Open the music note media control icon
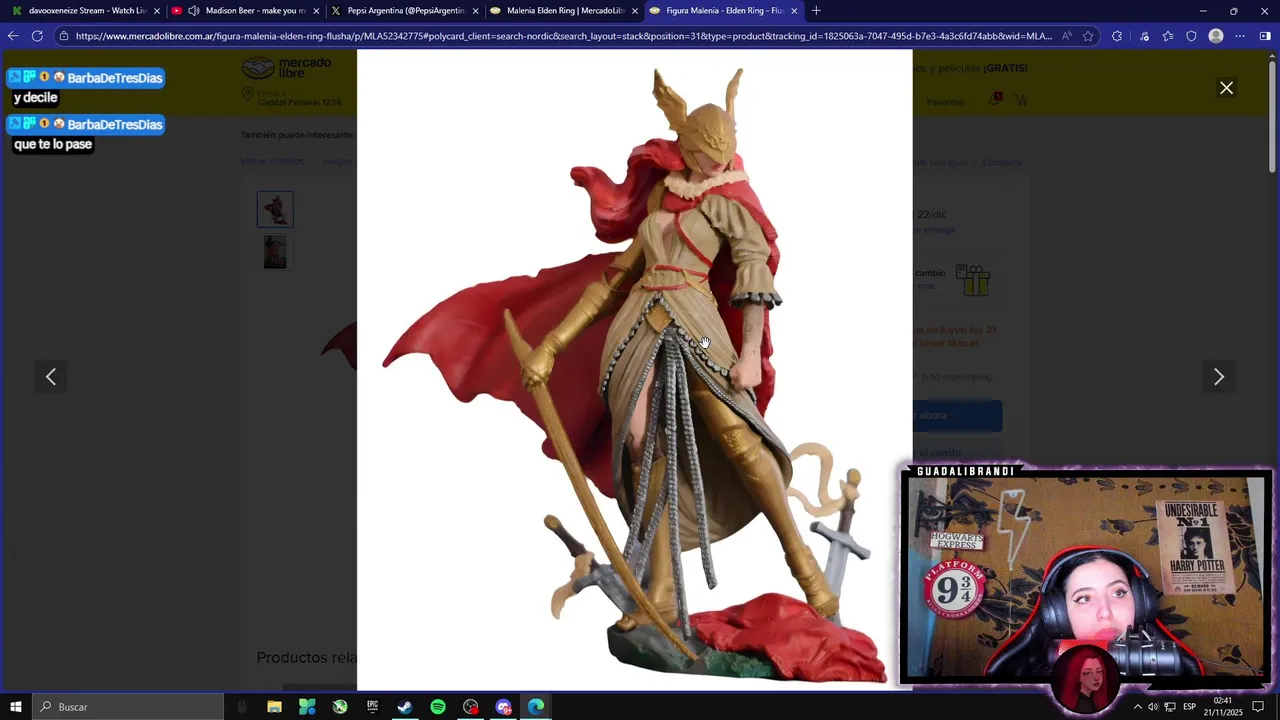Screen dimensions: 1280x720 (1144, 36)
